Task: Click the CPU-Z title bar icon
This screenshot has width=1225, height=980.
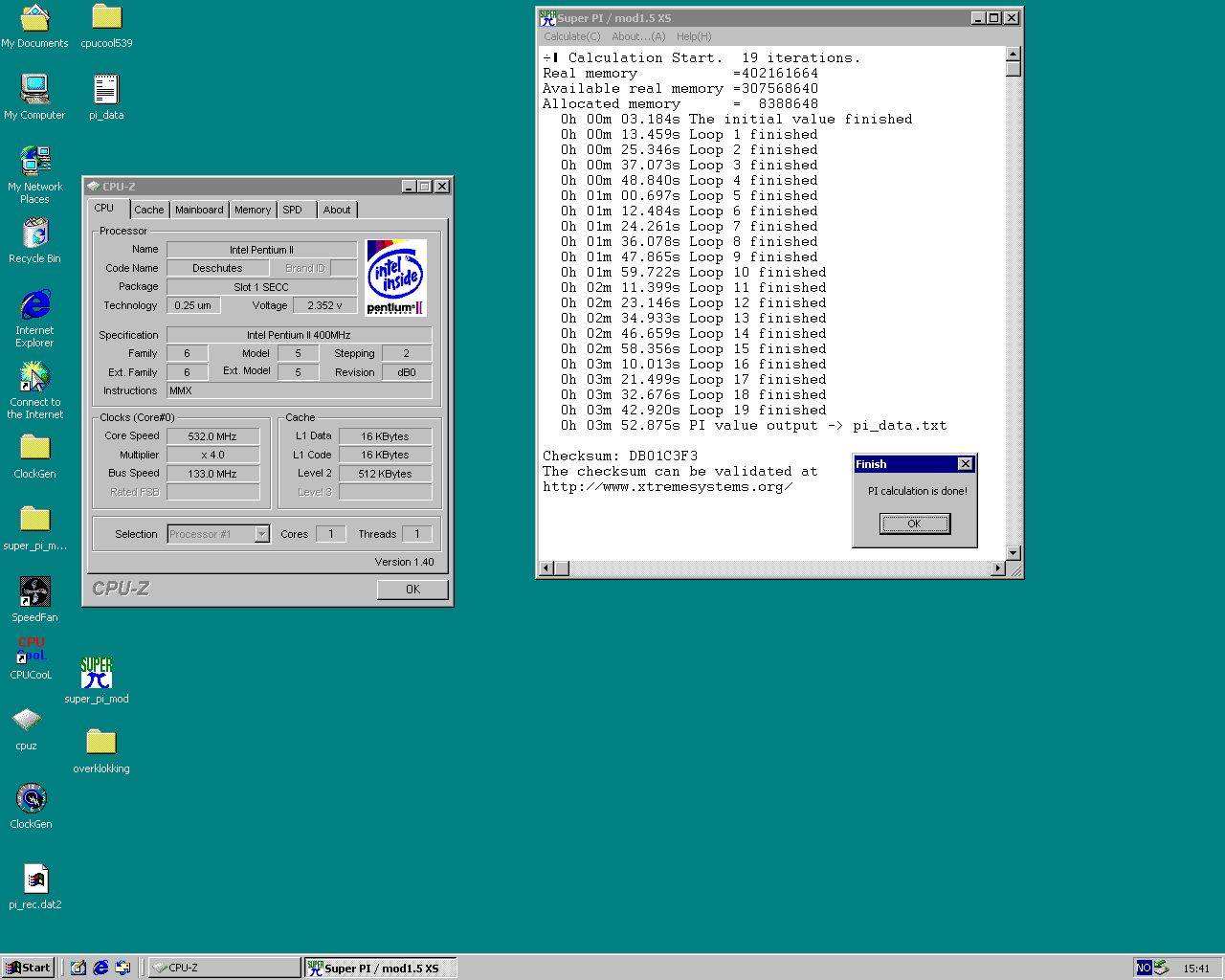Action: pos(93,187)
